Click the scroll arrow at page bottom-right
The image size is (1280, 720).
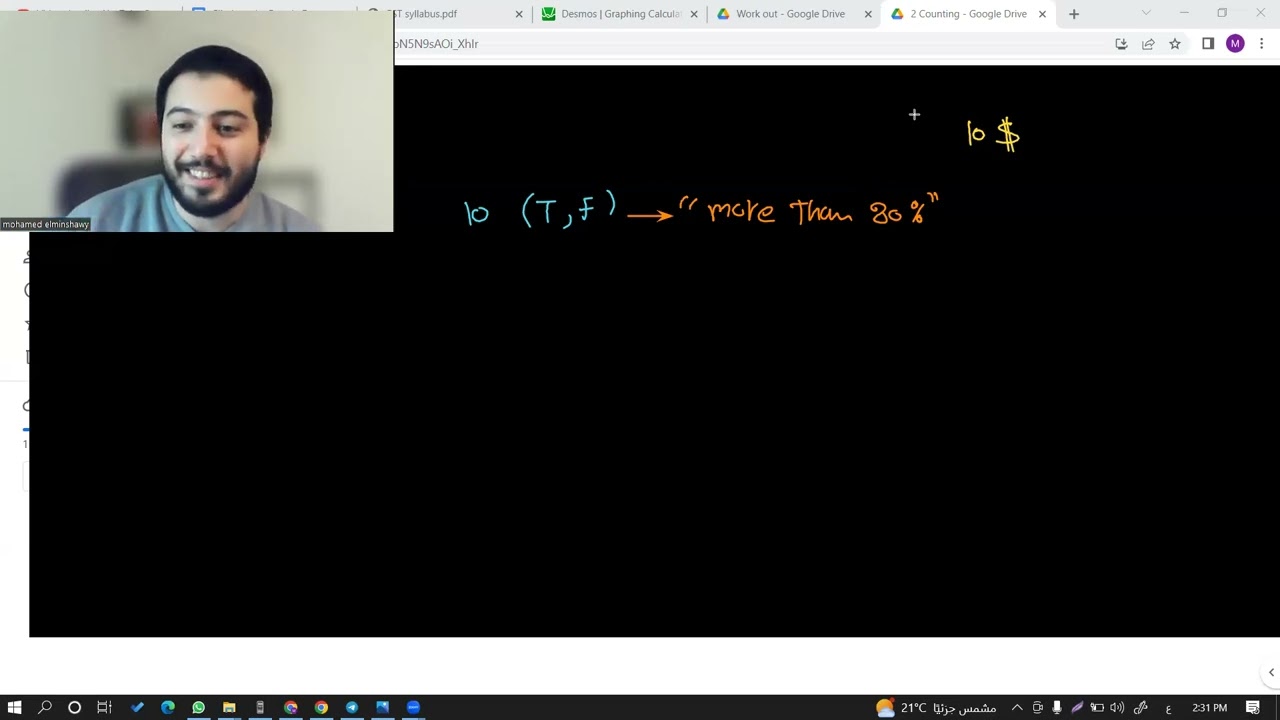(x=1271, y=673)
